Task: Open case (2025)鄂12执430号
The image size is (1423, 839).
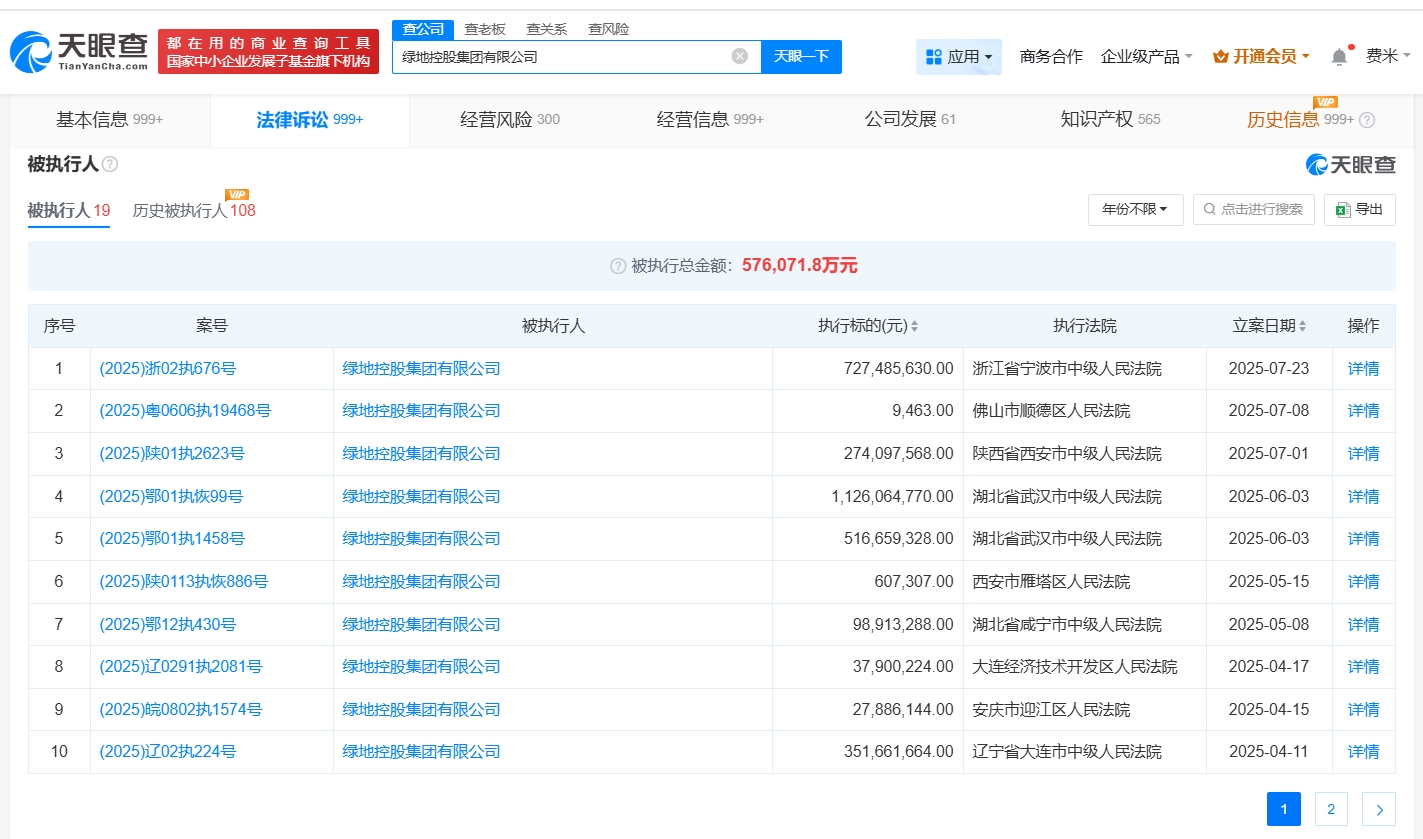Action: pyautogui.click(x=168, y=625)
